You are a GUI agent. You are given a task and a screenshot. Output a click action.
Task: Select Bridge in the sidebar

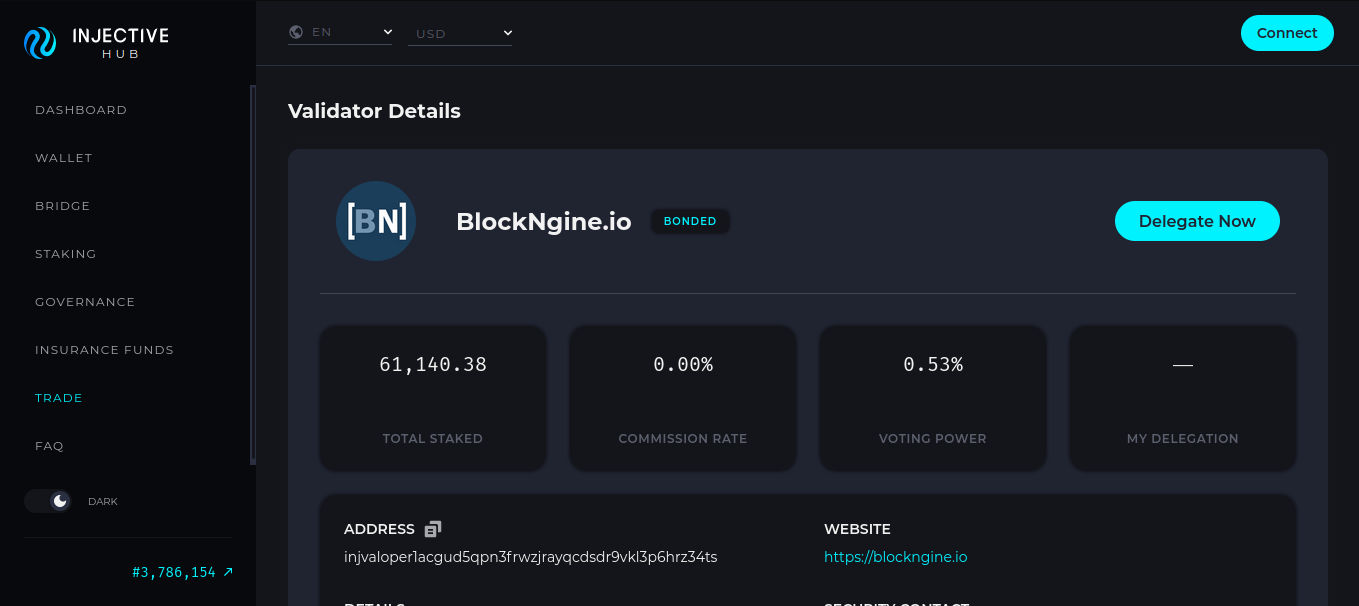pyautogui.click(x=63, y=206)
